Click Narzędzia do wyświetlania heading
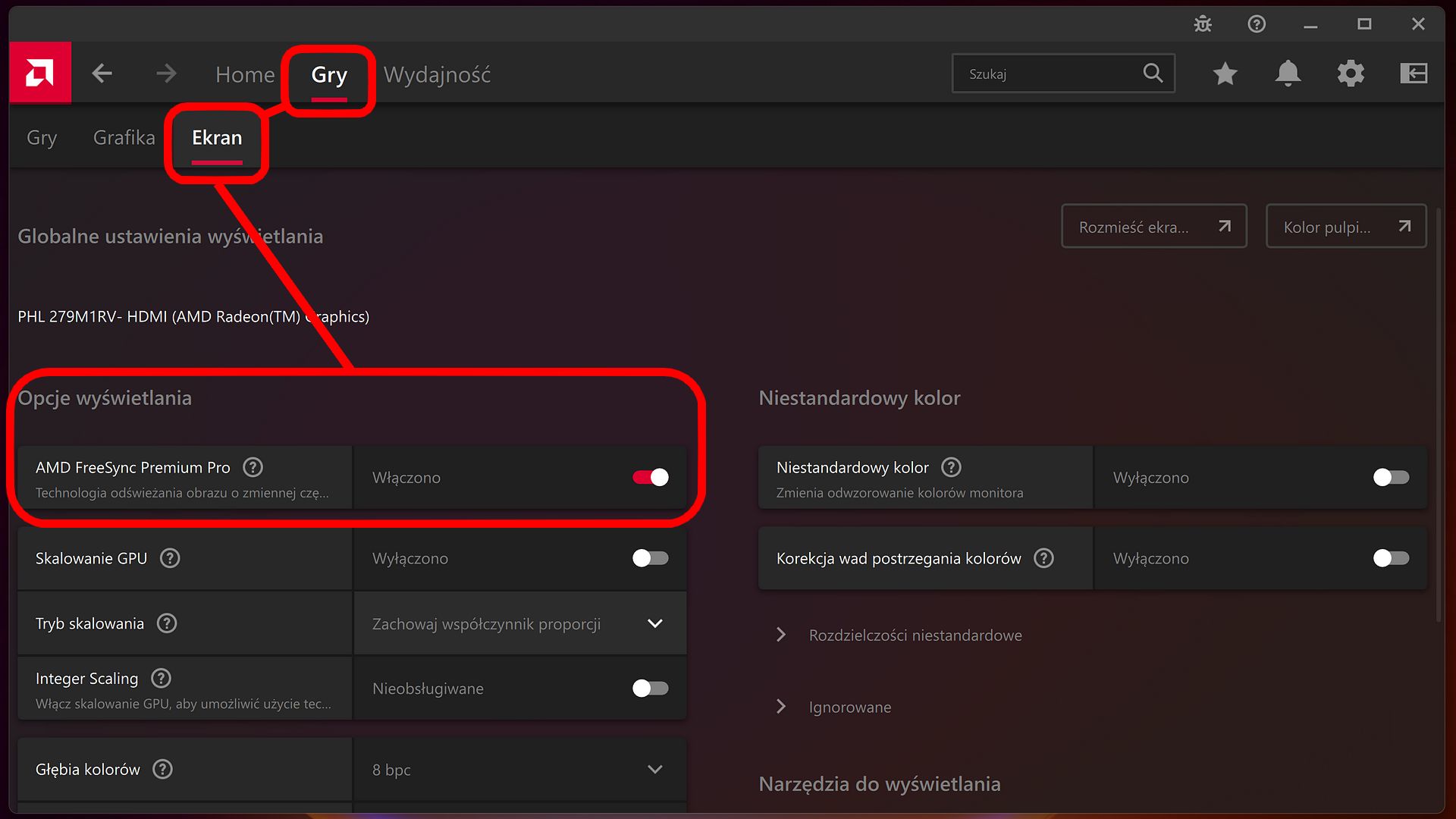The image size is (1456, 819). (880, 784)
